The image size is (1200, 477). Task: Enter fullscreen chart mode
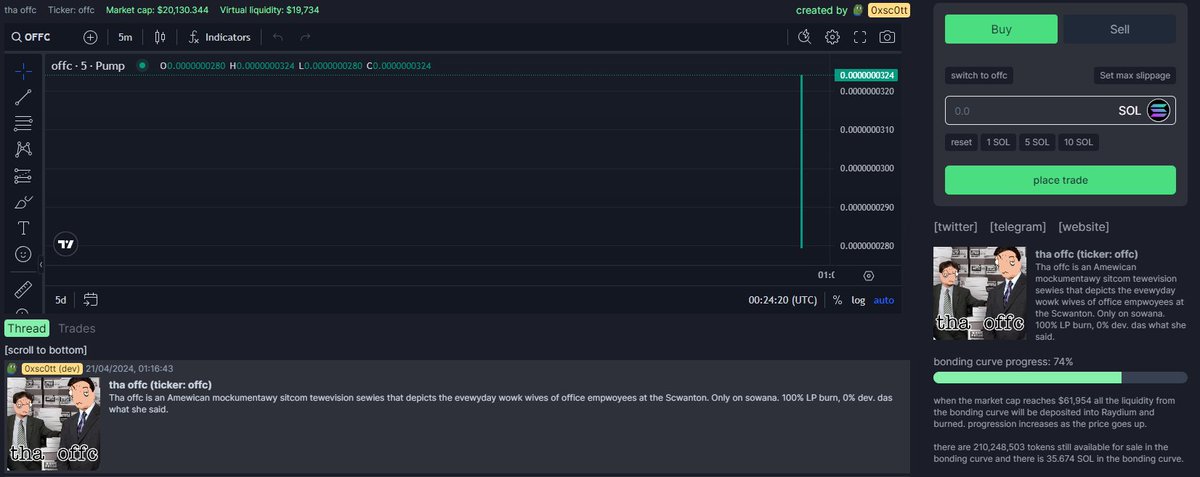point(860,37)
